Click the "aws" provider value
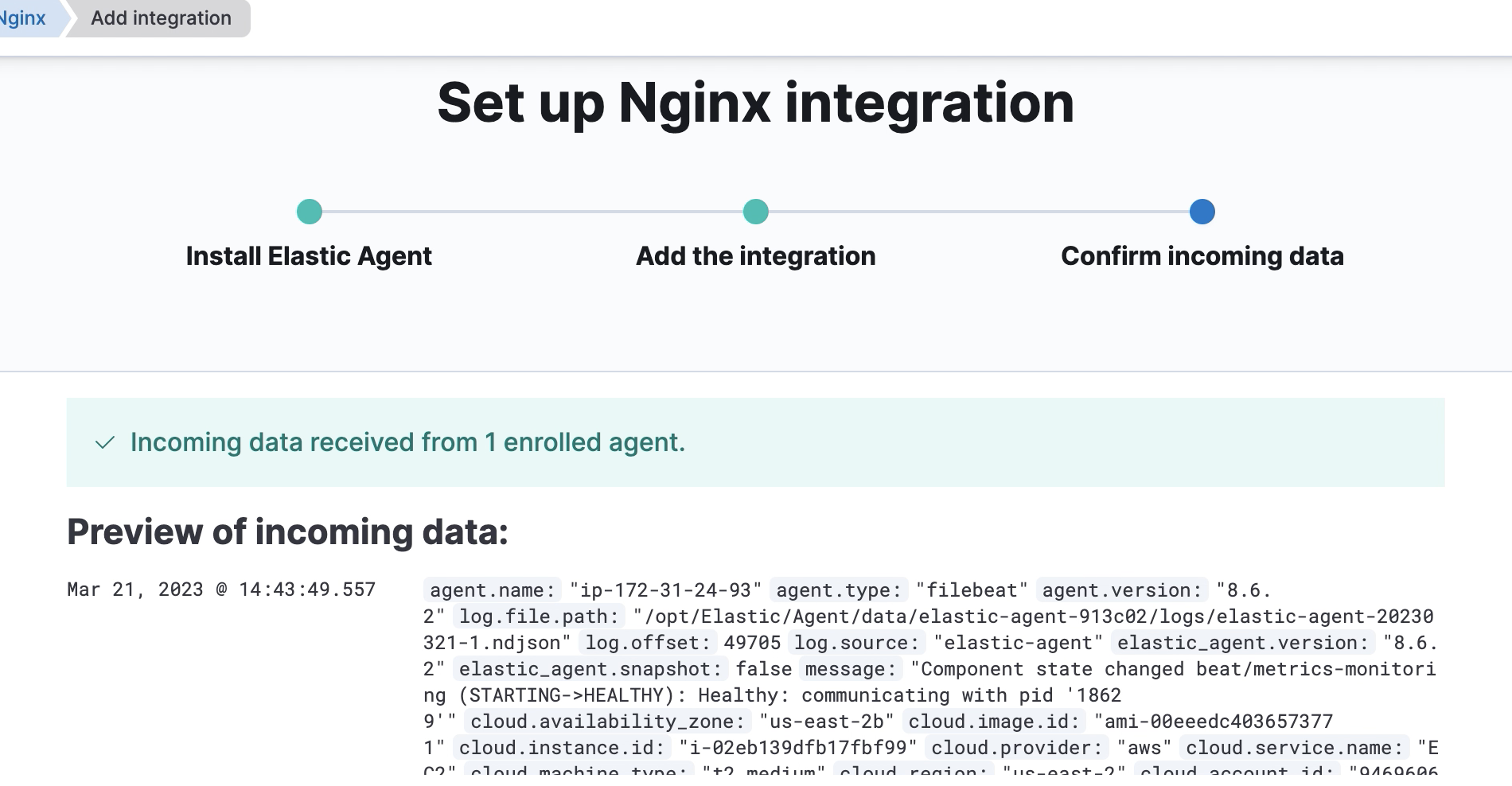 click(1144, 748)
